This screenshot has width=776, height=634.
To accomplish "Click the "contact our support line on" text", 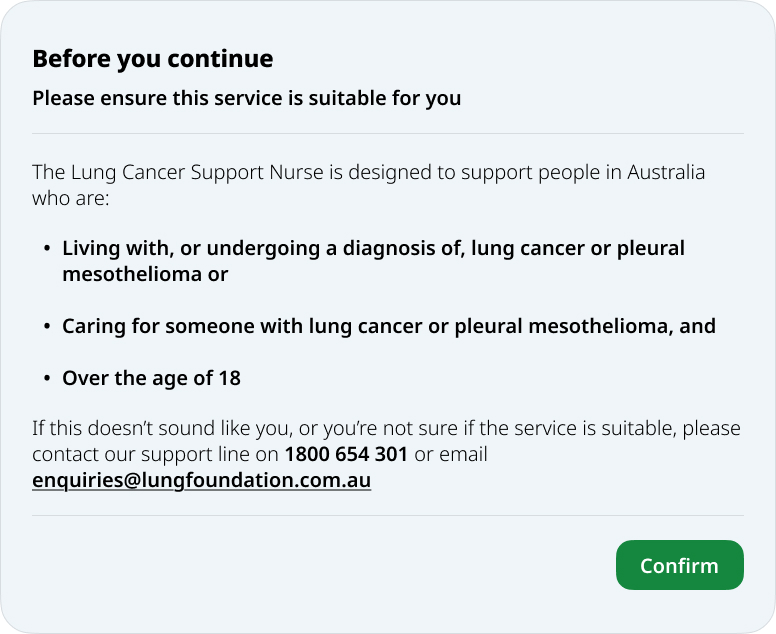I will tap(156, 455).
